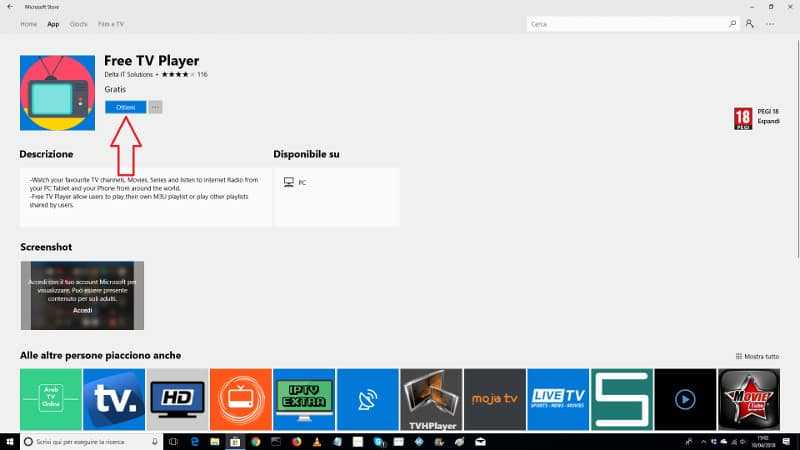
Task: Open the Movie Tube star app tile
Action: pyautogui.click(x=749, y=399)
